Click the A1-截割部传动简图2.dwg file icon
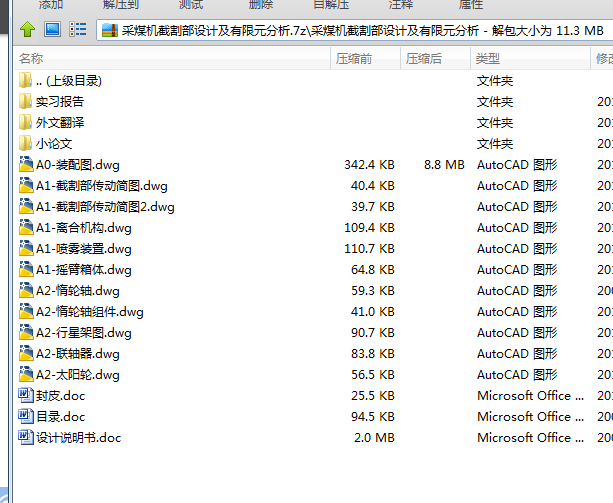 point(26,207)
